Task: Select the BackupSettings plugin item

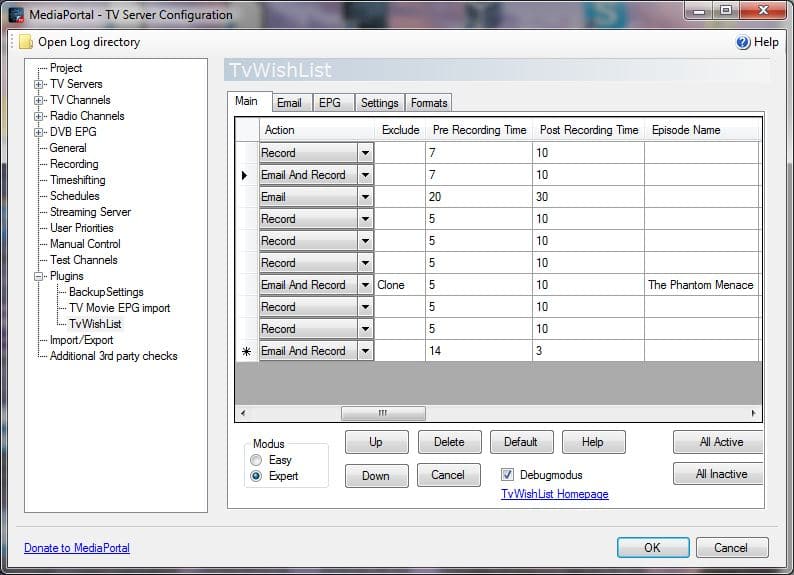Action: point(106,292)
